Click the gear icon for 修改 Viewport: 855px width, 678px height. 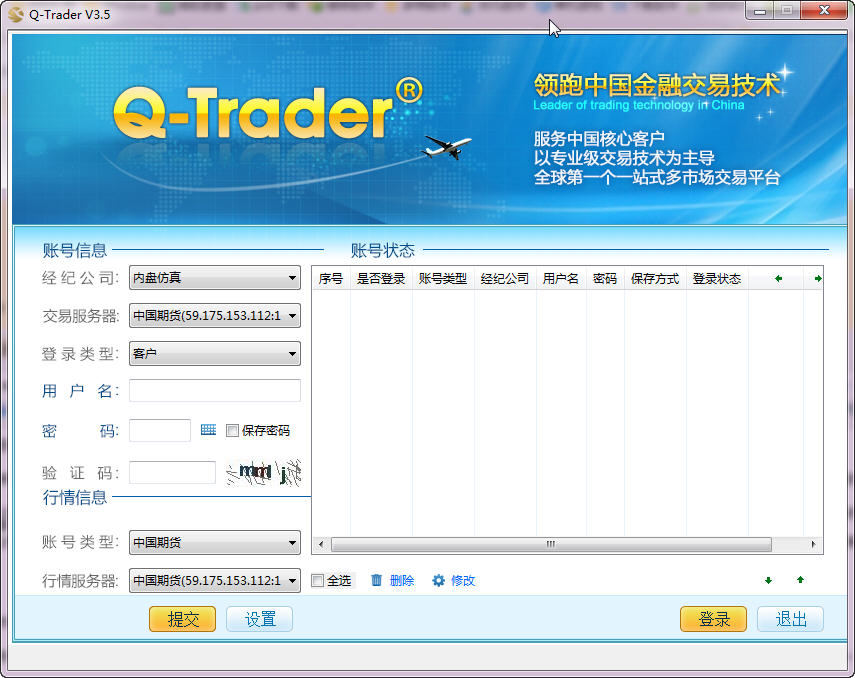(438, 580)
